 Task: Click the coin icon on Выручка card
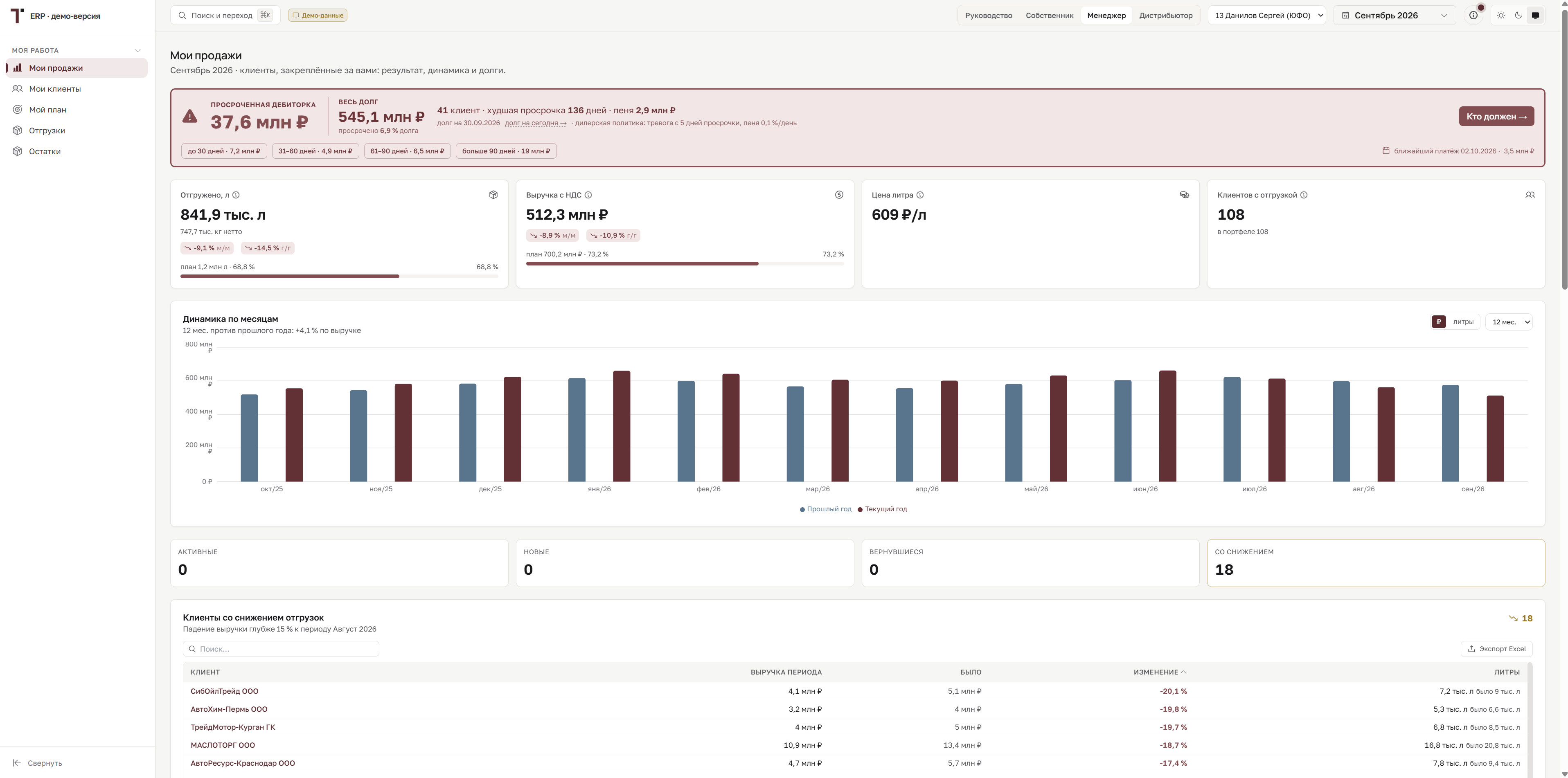839,195
